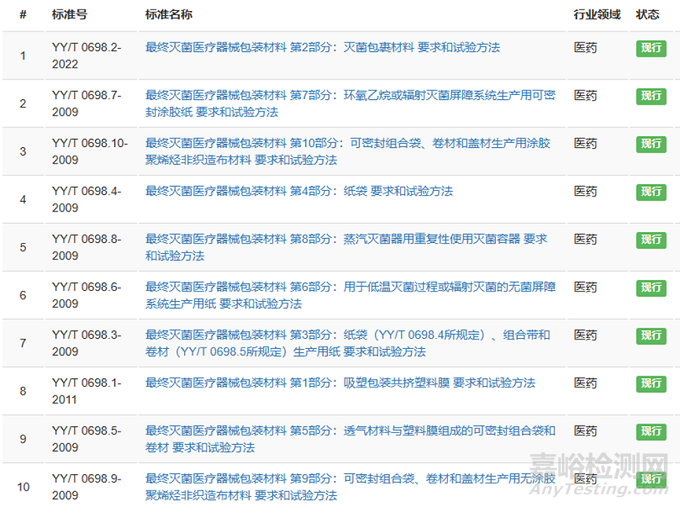Select the YY/T 0698.8-2009 standard number cell
The width and height of the screenshot is (680, 507).
[86, 248]
